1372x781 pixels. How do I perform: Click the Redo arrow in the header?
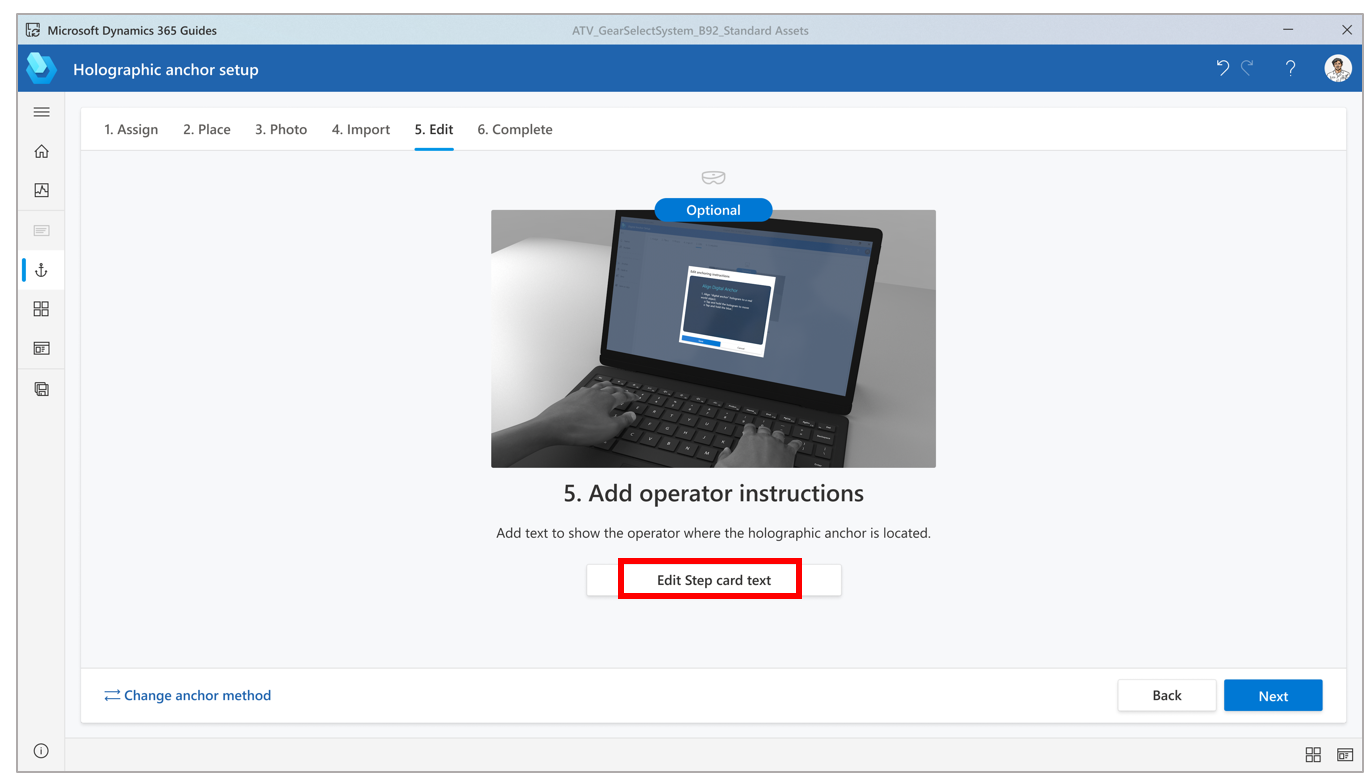tap(1247, 68)
